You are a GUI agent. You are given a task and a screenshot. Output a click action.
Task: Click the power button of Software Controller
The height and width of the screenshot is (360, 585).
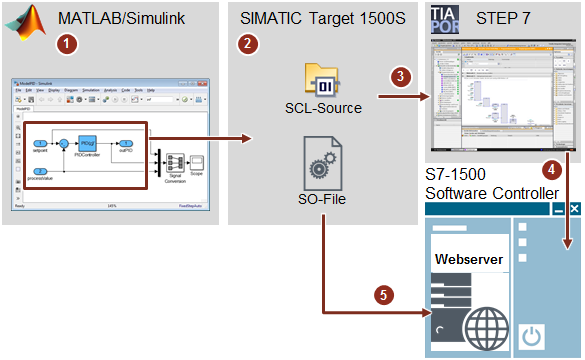coord(532,336)
